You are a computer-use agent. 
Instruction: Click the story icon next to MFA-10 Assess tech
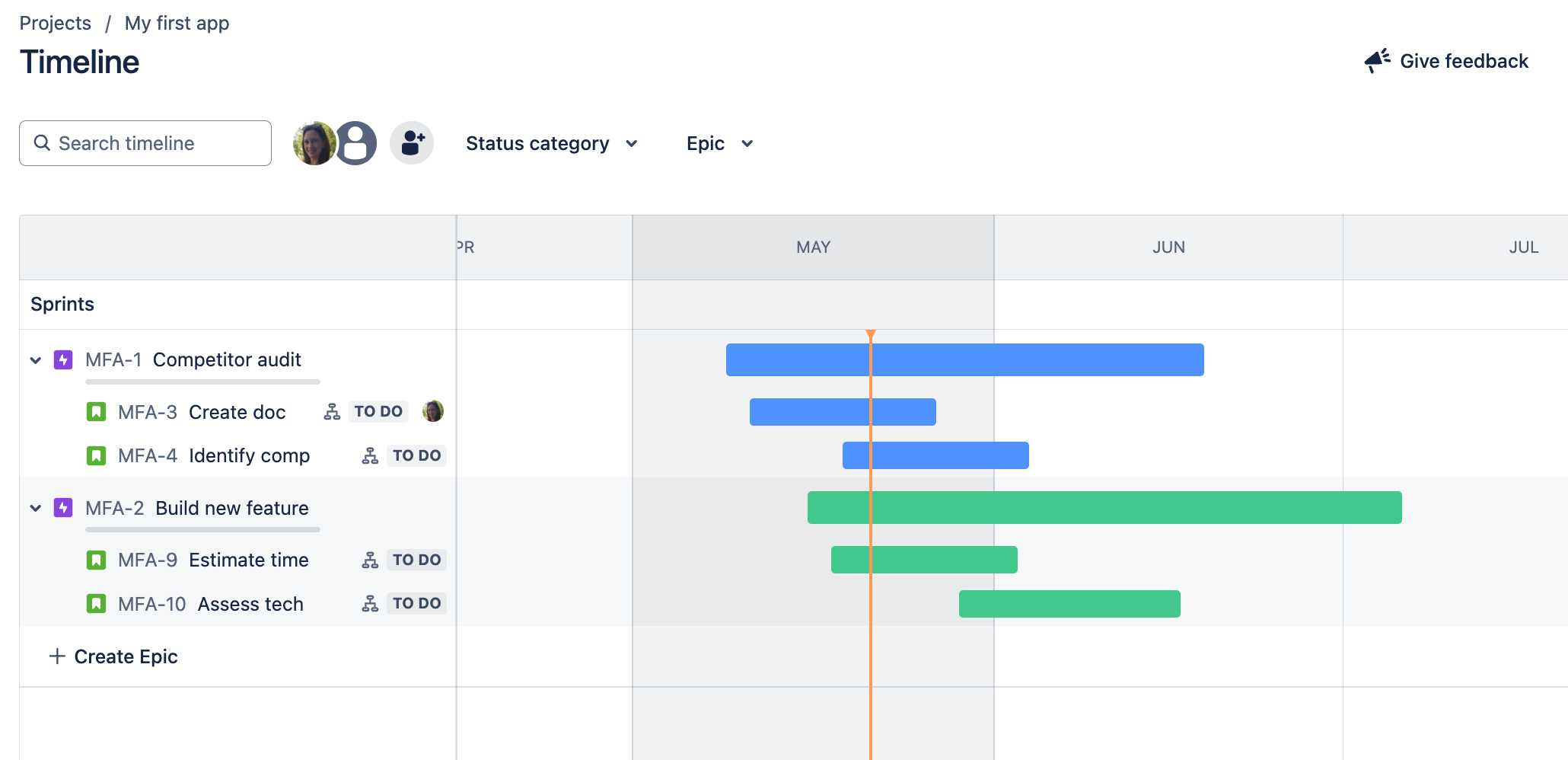[x=97, y=603]
